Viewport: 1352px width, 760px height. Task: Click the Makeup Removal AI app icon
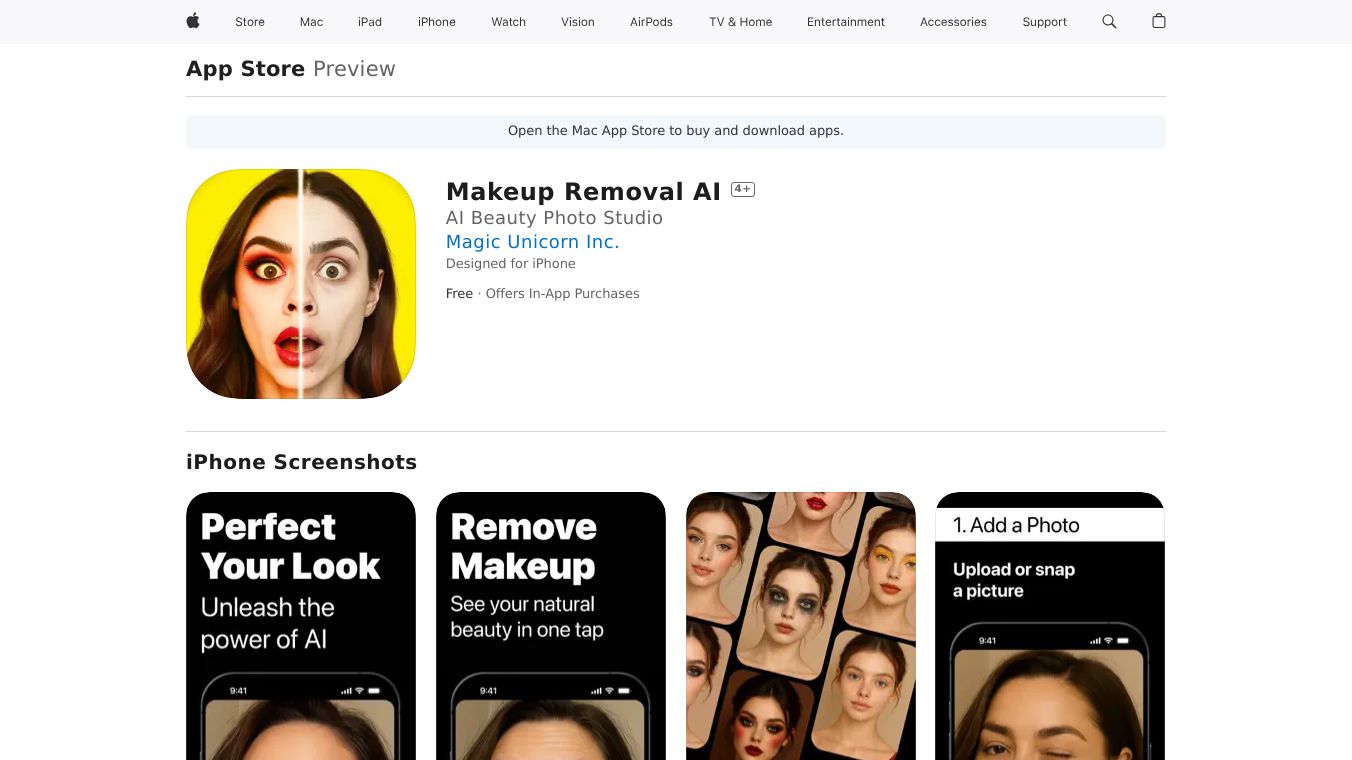coord(301,284)
